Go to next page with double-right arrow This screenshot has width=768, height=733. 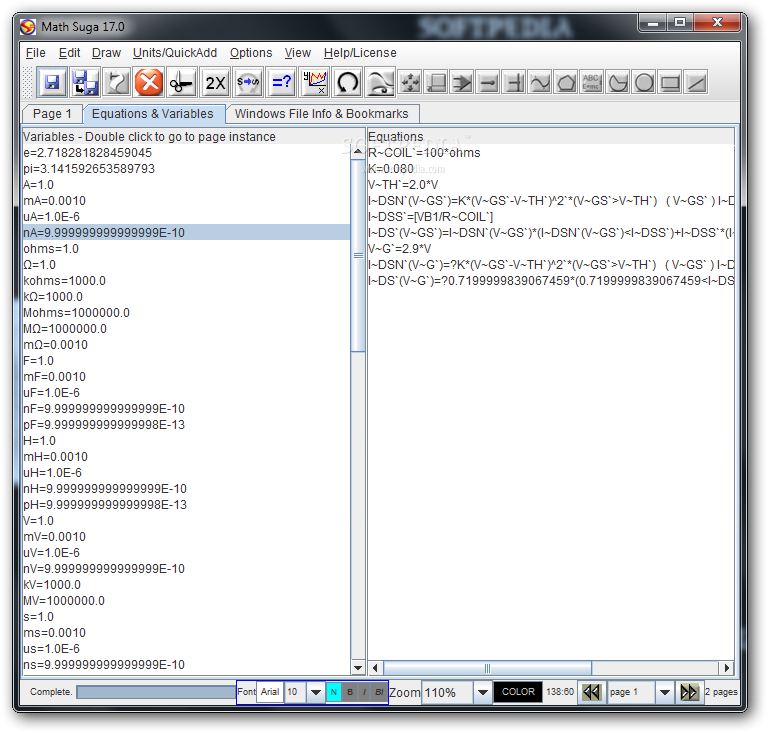pos(689,692)
